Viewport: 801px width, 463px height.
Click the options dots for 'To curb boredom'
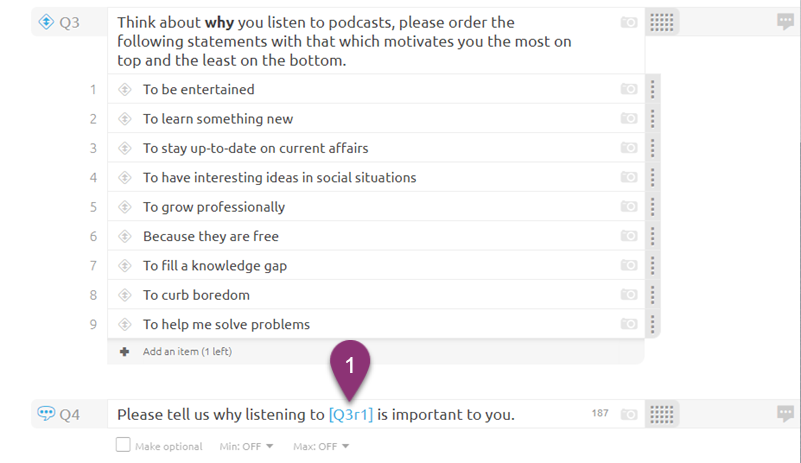click(x=652, y=295)
